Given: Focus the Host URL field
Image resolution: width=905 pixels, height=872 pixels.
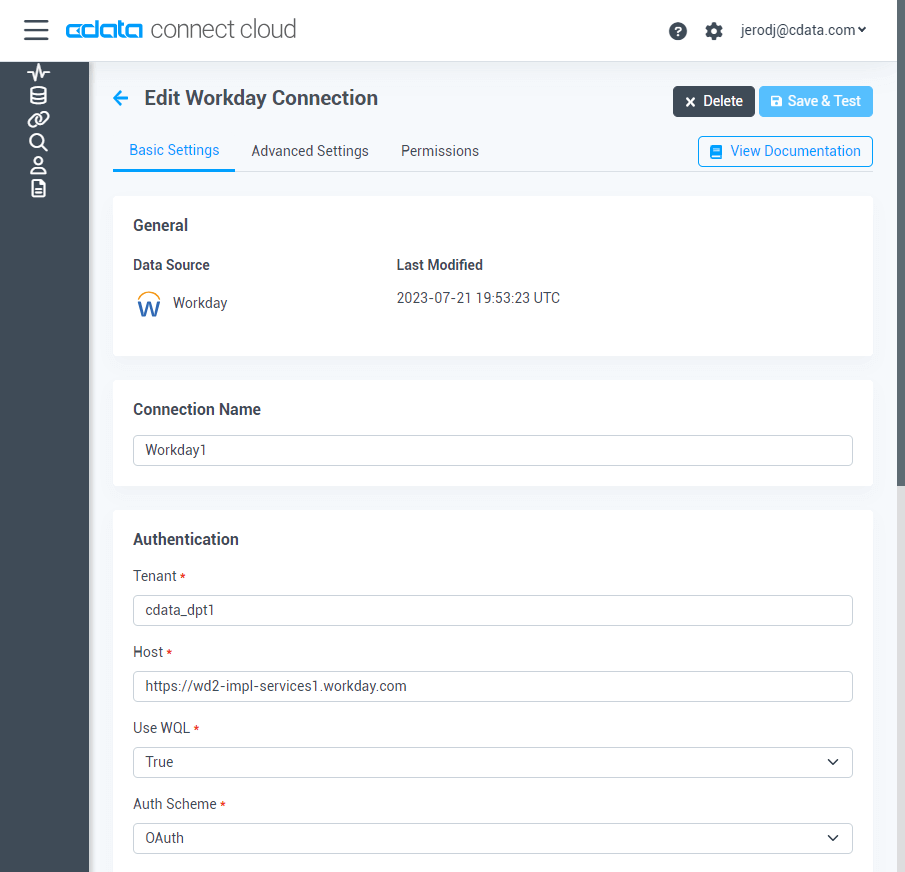Looking at the screenshot, I should pyautogui.click(x=492, y=686).
